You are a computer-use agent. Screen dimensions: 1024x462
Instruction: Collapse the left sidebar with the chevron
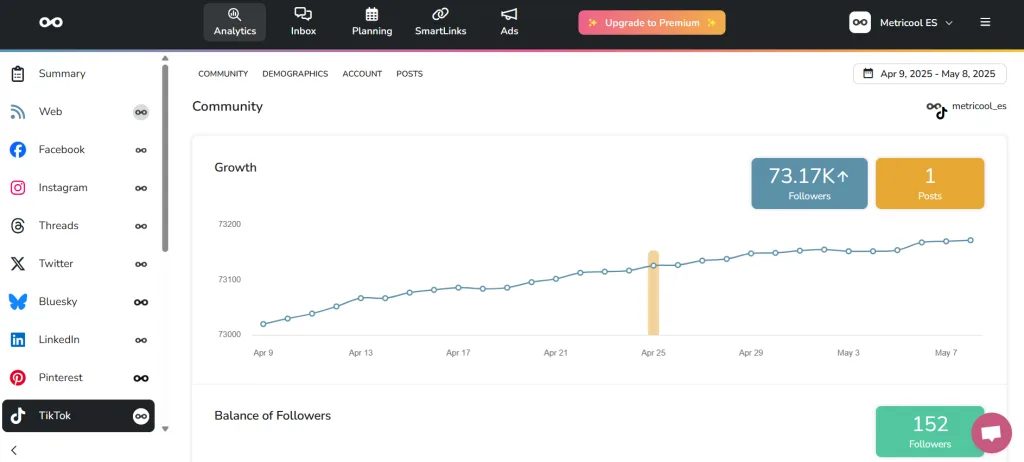(x=14, y=450)
